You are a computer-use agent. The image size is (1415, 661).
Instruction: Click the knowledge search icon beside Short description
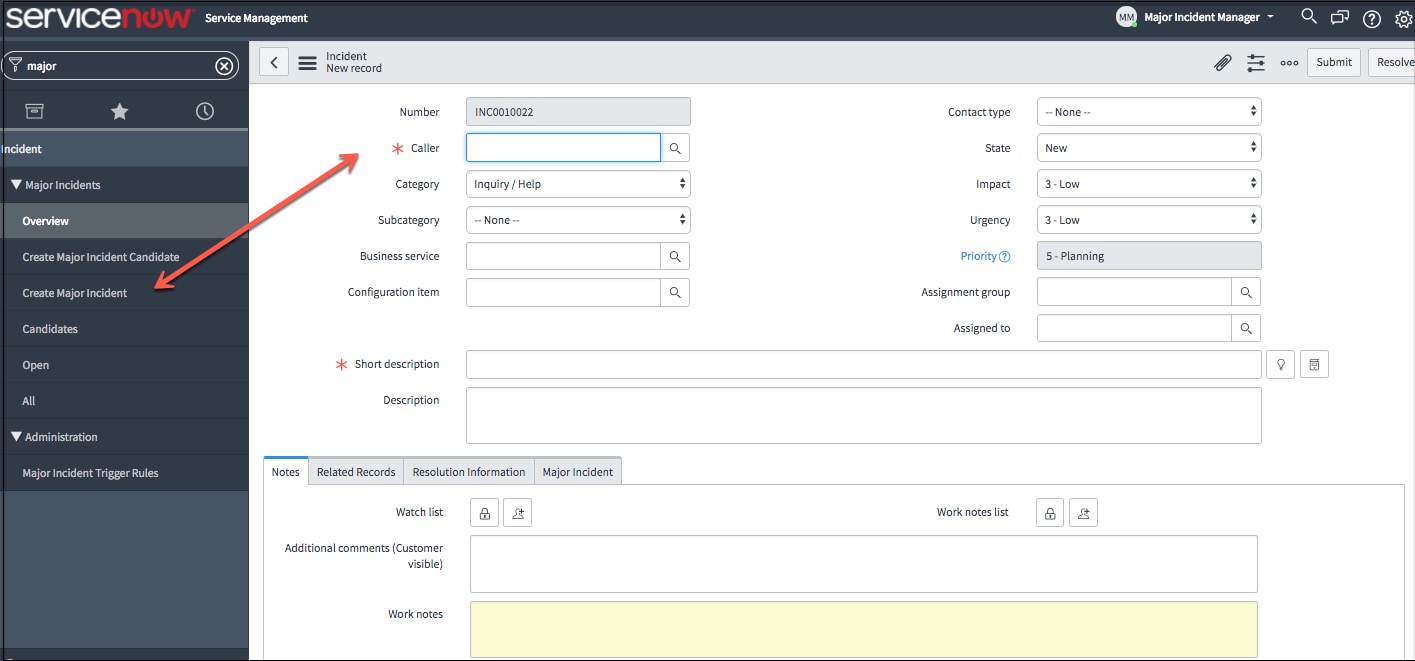click(1314, 363)
